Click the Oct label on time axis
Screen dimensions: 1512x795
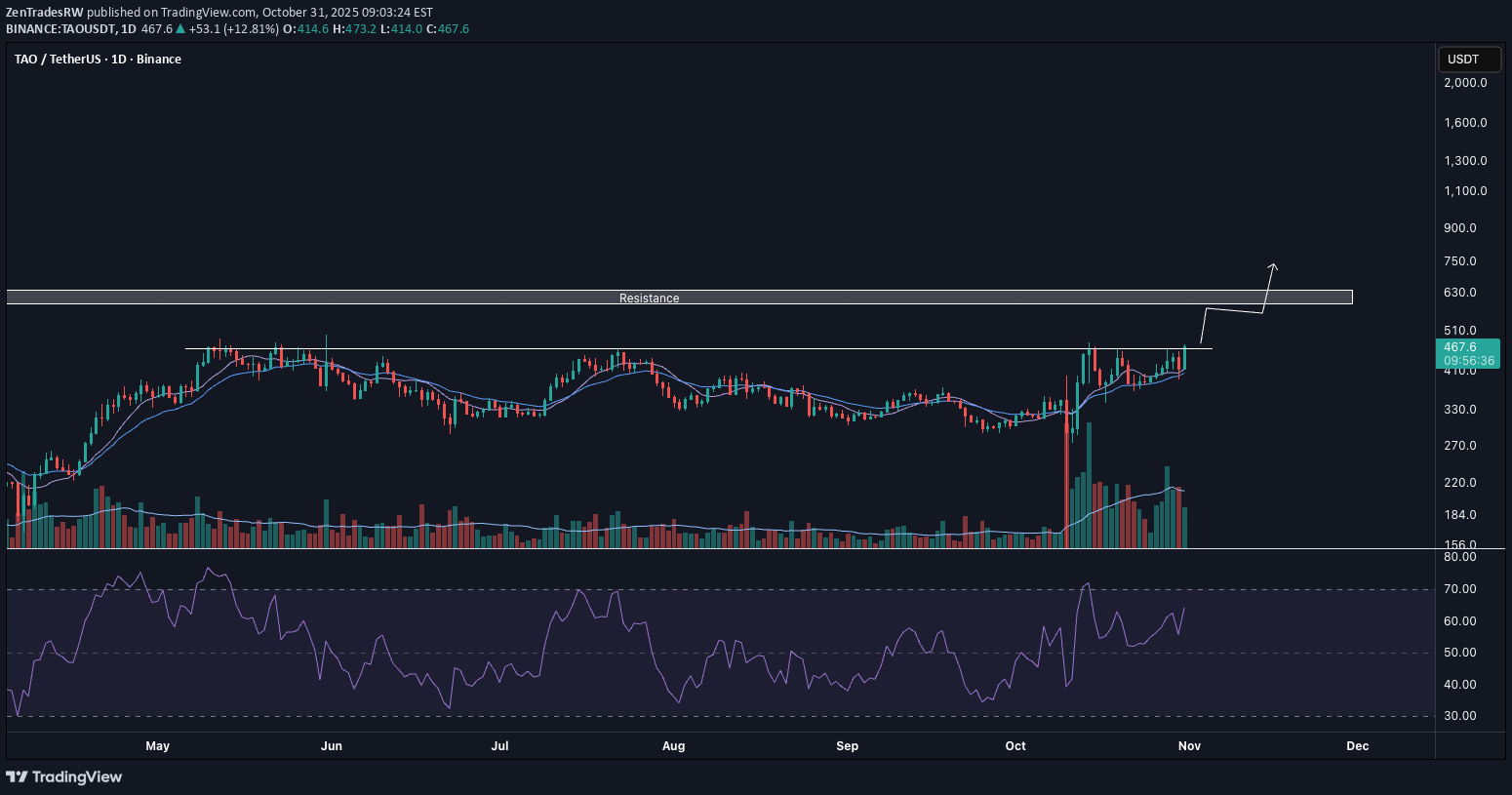(1015, 746)
